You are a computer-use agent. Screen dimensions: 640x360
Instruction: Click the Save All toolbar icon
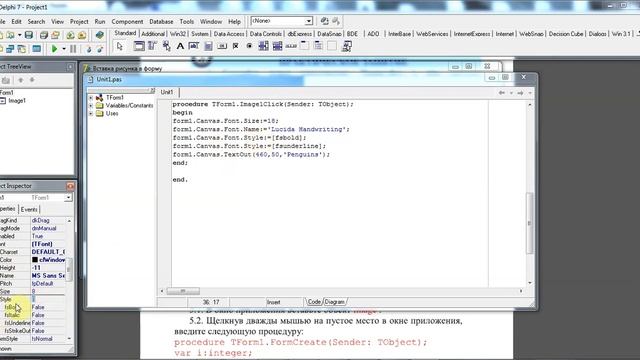(x=44, y=35)
